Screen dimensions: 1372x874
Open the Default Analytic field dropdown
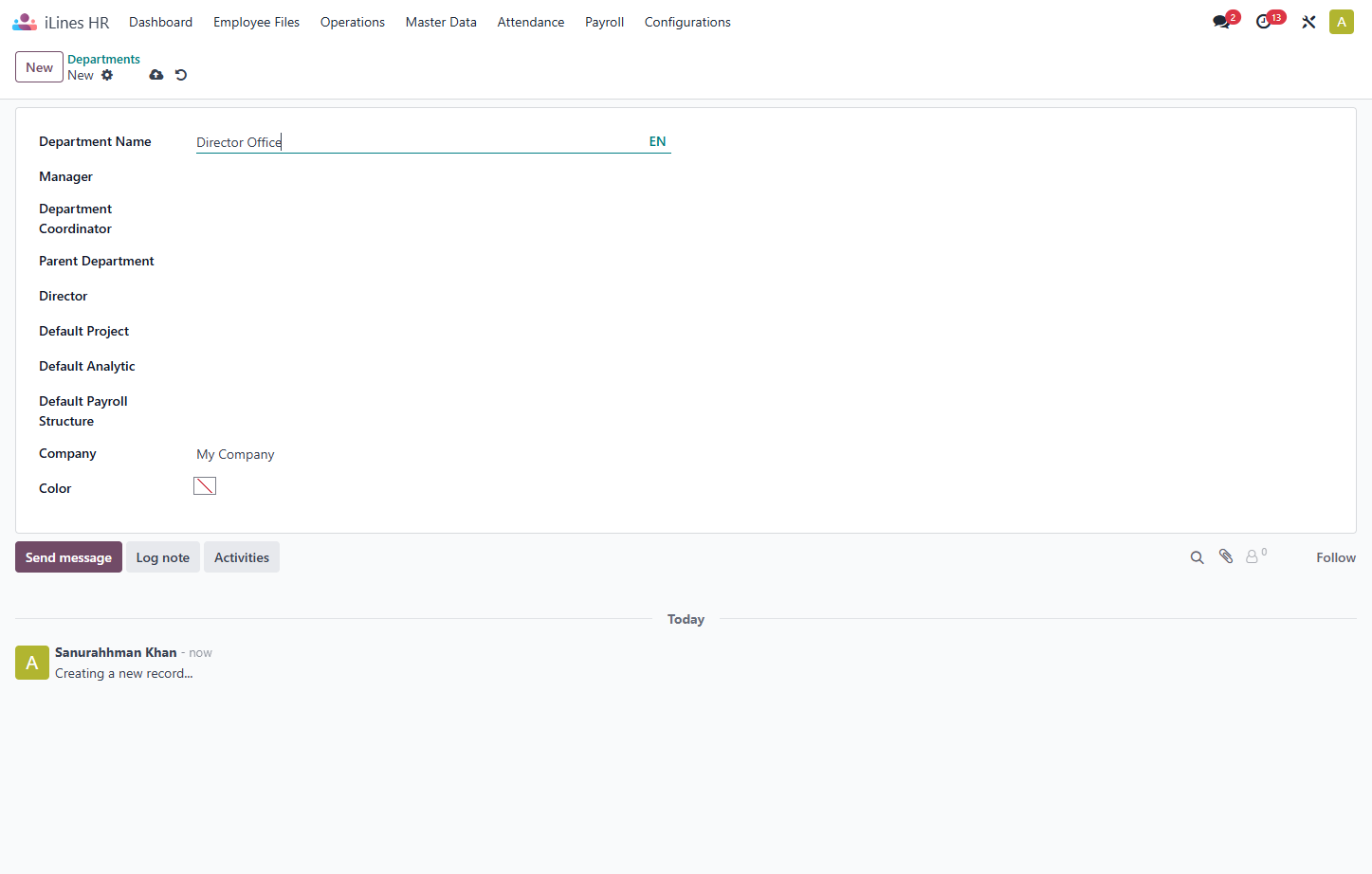coord(433,367)
